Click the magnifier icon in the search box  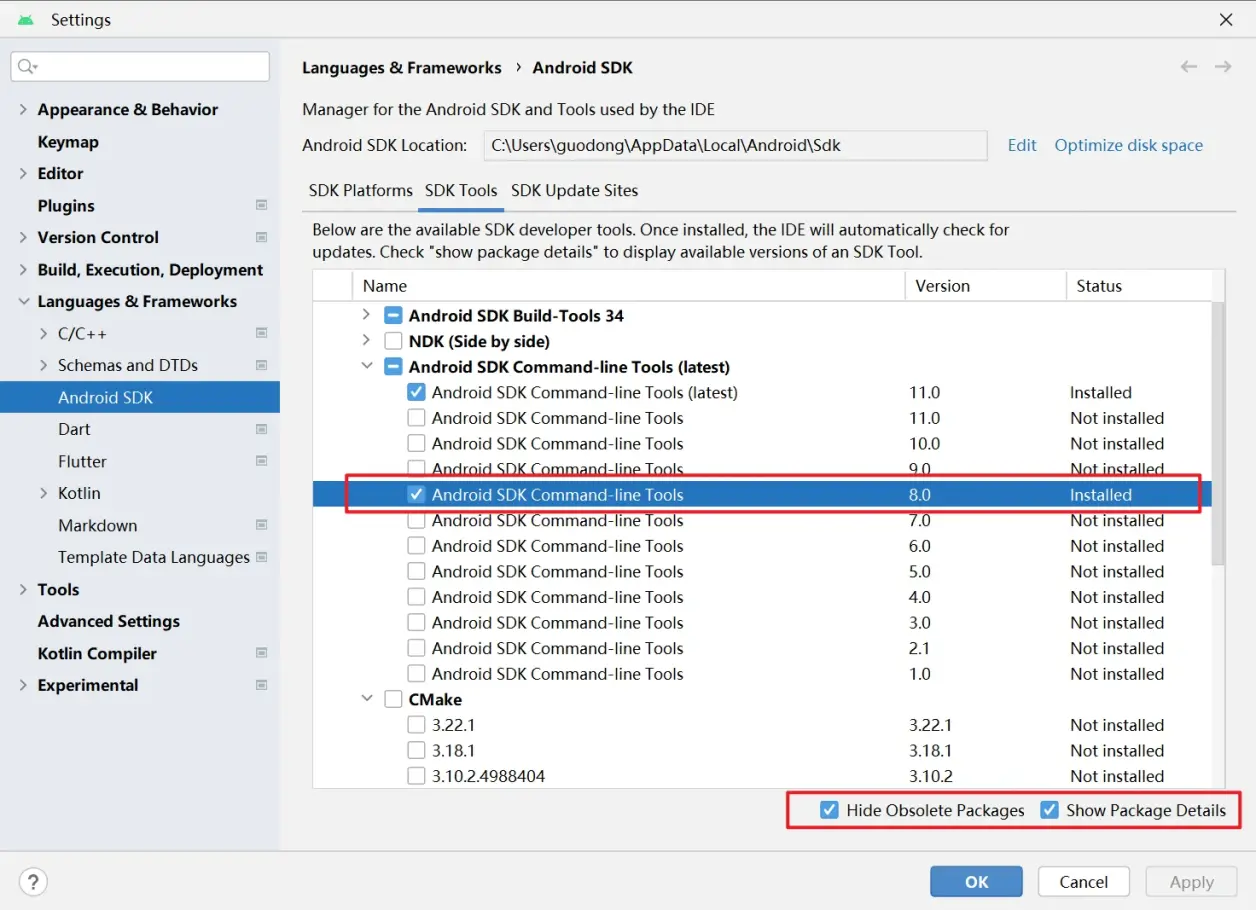pos(27,67)
